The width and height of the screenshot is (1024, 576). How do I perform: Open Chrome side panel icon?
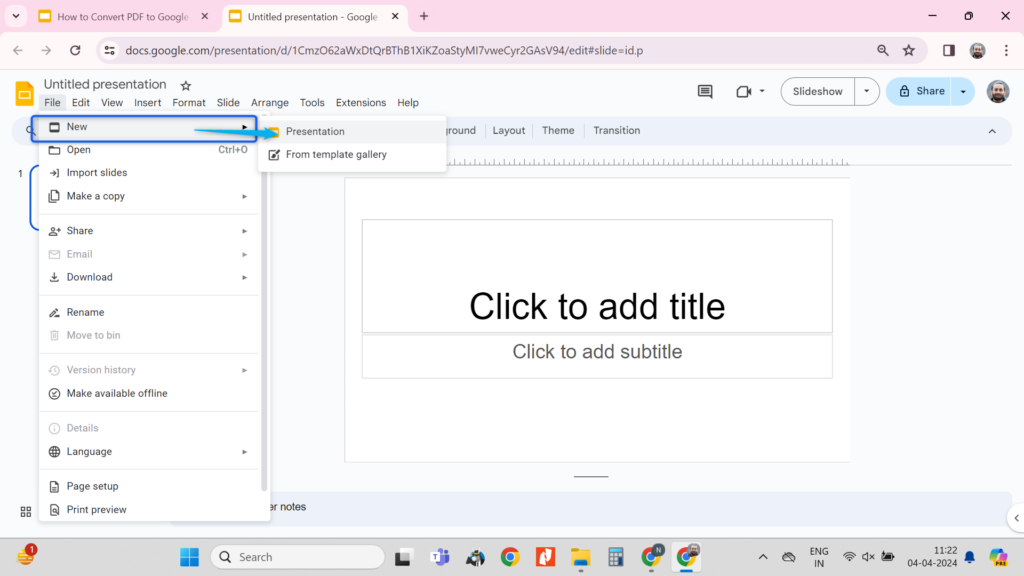(948, 50)
